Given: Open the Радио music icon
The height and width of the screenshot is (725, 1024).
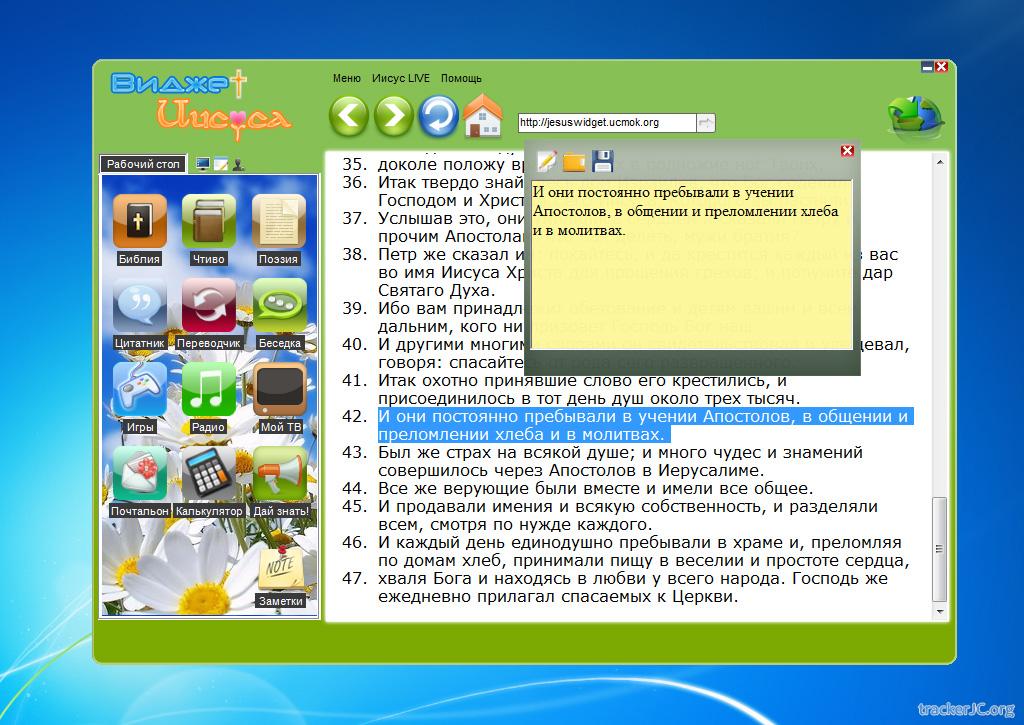Looking at the screenshot, I should 208,390.
